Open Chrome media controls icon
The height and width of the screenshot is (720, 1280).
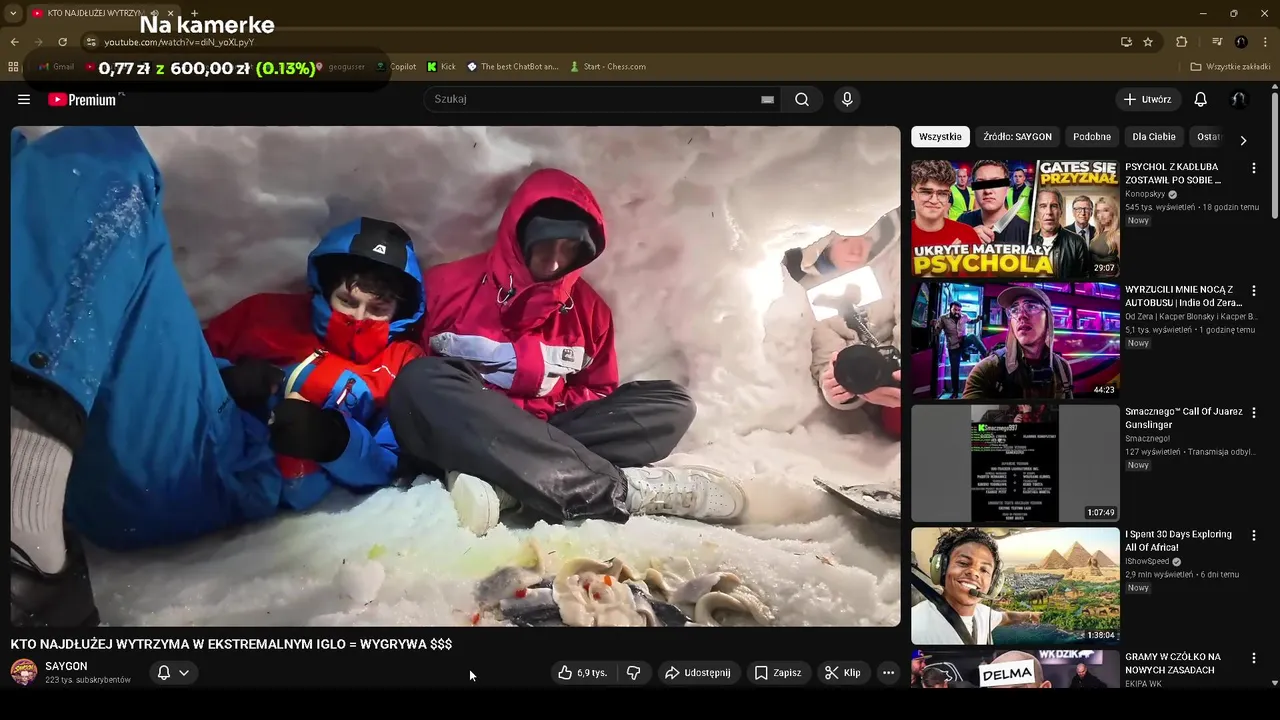pos(1217,42)
